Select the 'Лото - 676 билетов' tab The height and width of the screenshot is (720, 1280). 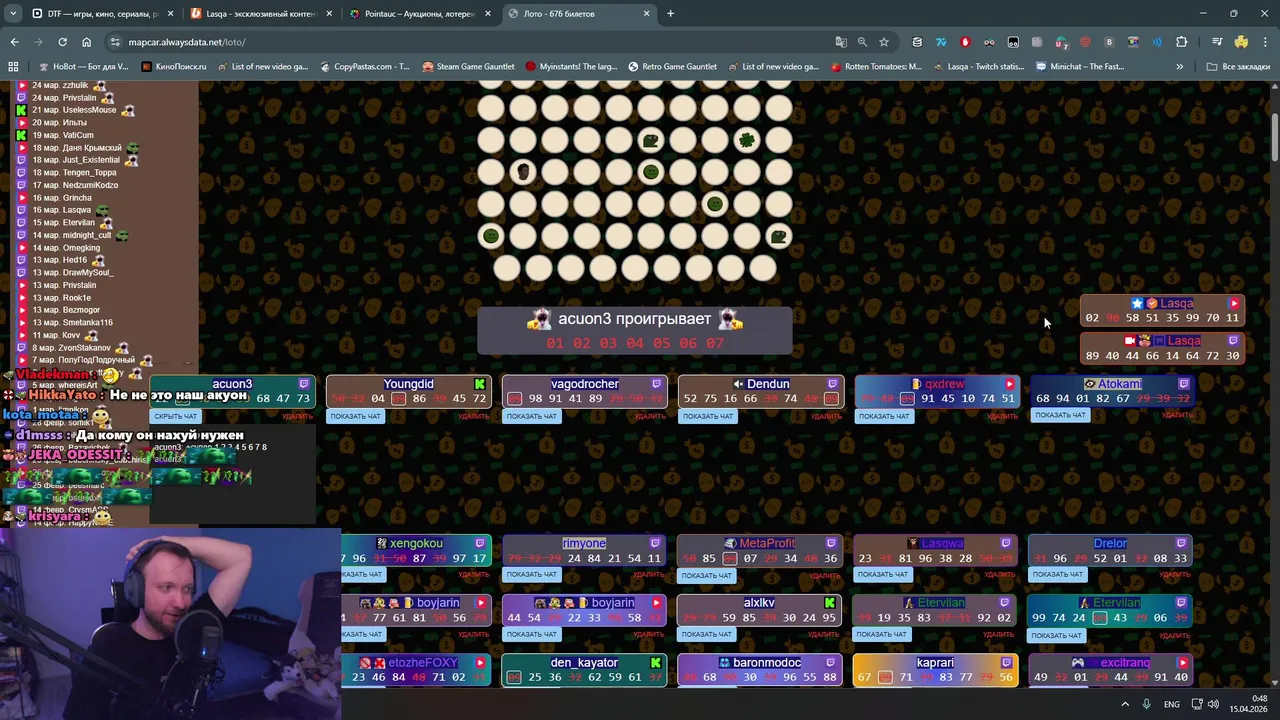click(x=578, y=14)
